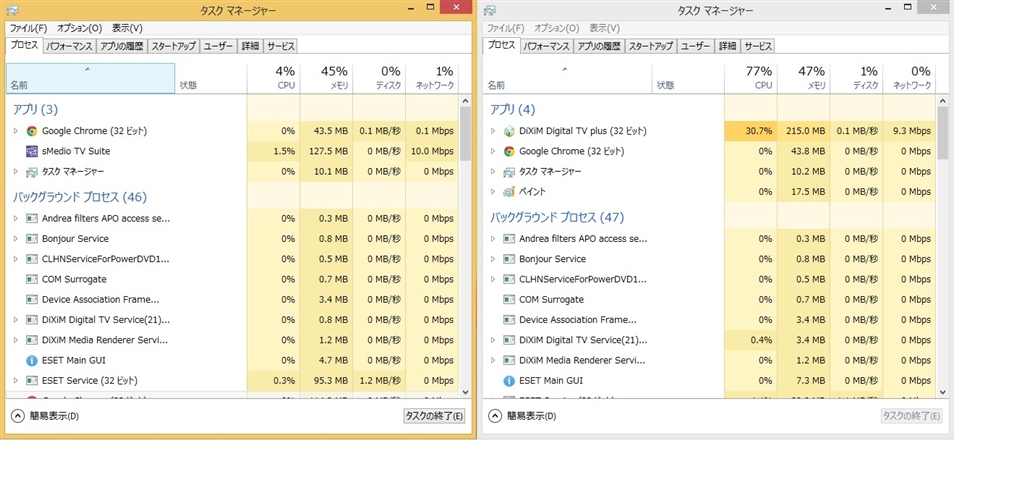Click Paint (ペイント) icon in right window
The image size is (1024, 482).
[509, 191]
